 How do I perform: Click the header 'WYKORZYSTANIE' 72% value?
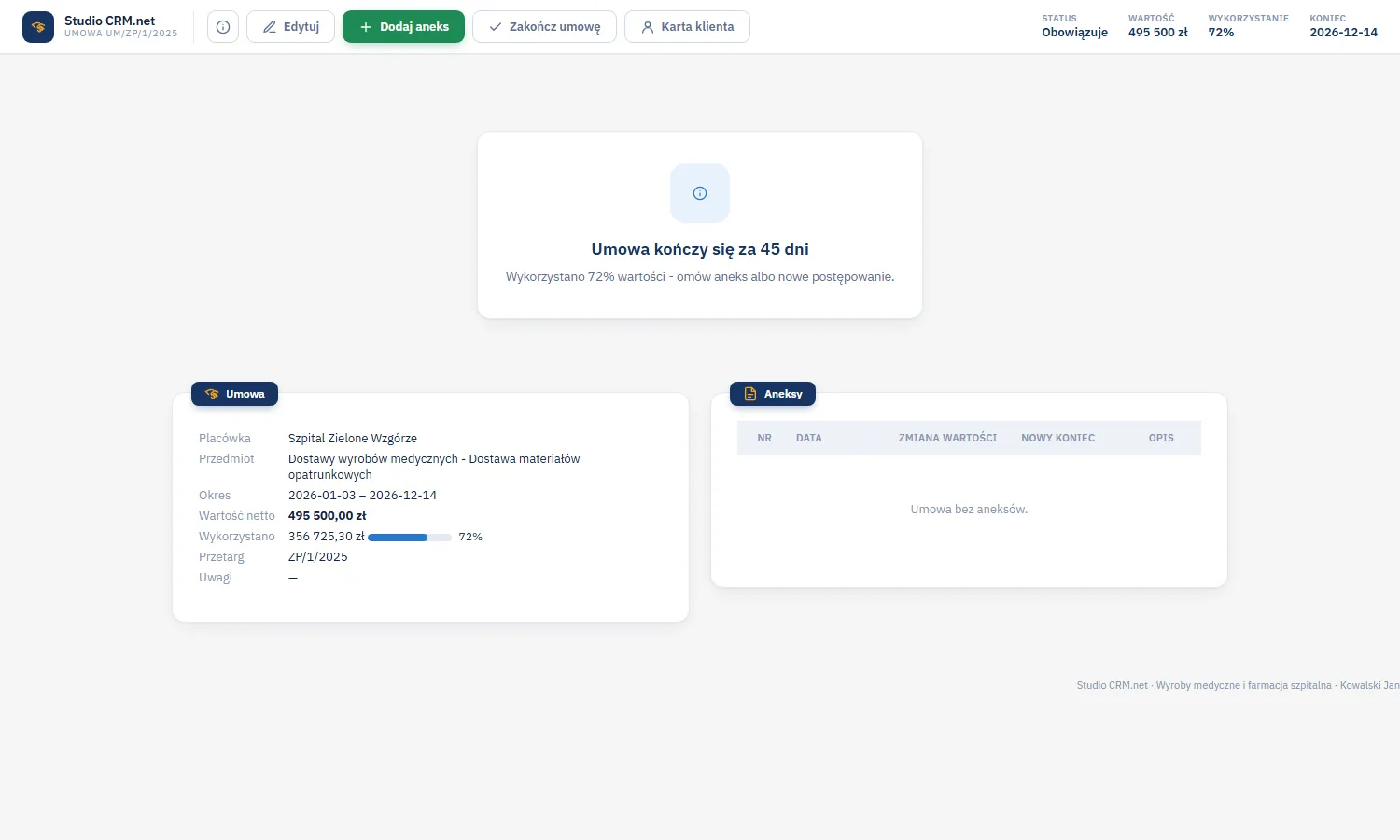pyautogui.click(x=1221, y=33)
